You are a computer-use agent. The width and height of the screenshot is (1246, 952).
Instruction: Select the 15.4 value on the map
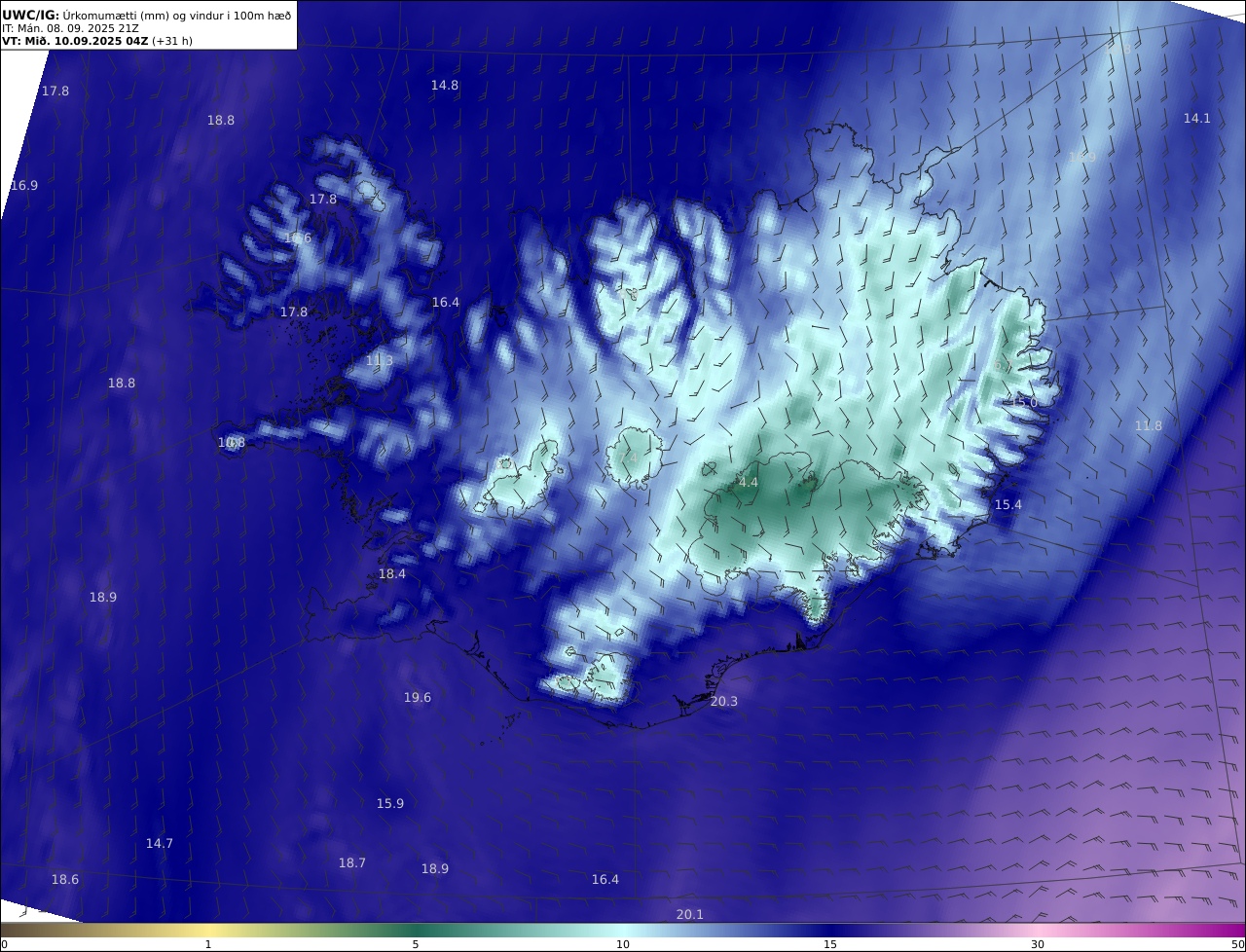tap(1008, 505)
